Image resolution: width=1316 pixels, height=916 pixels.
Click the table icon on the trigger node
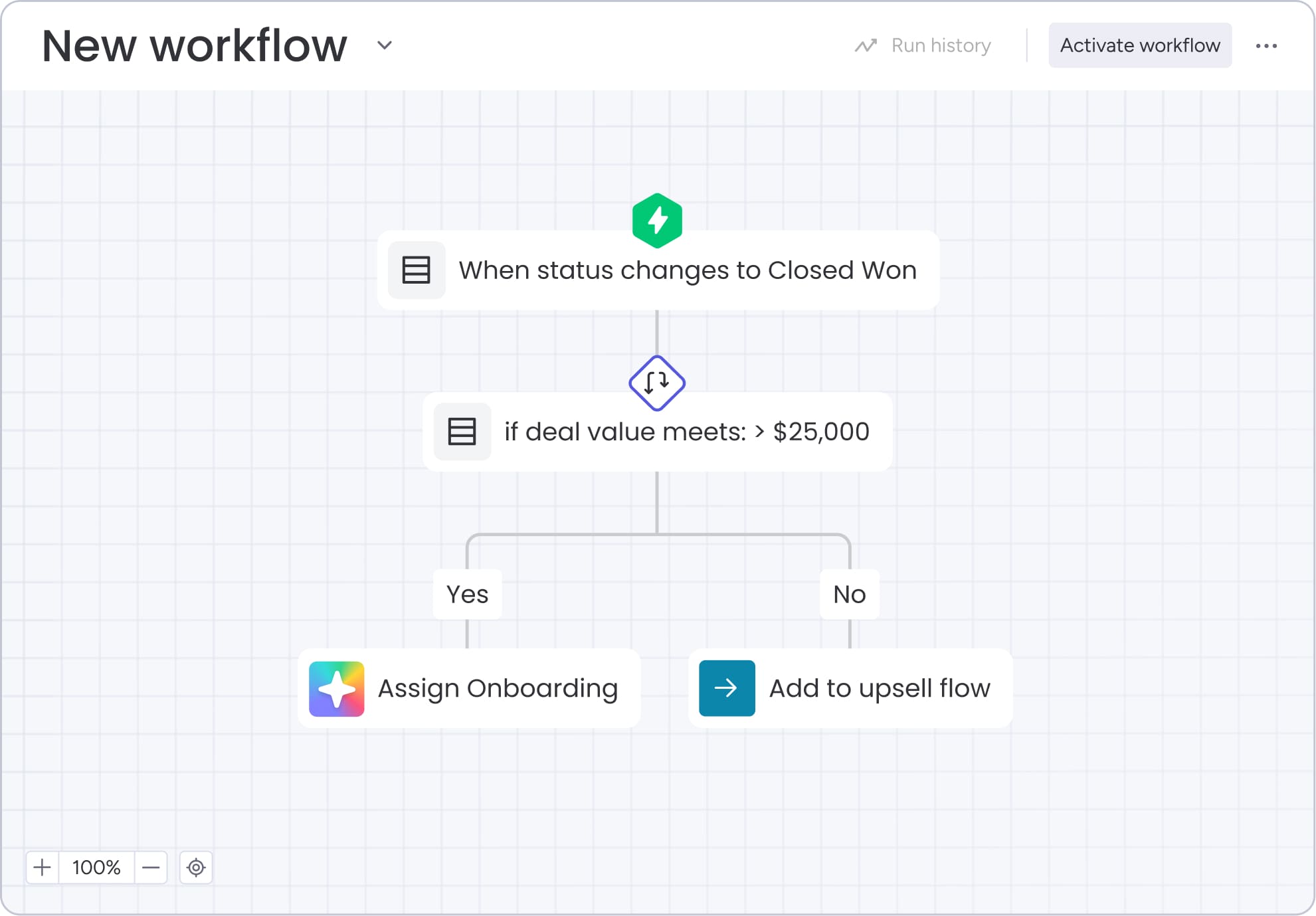(417, 270)
